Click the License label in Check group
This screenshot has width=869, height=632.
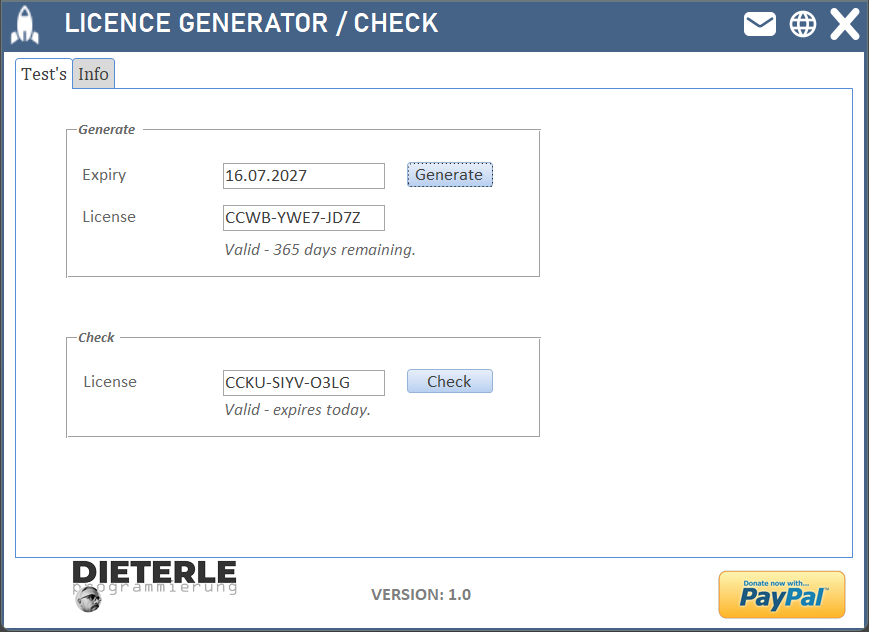(x=110, y=382)
